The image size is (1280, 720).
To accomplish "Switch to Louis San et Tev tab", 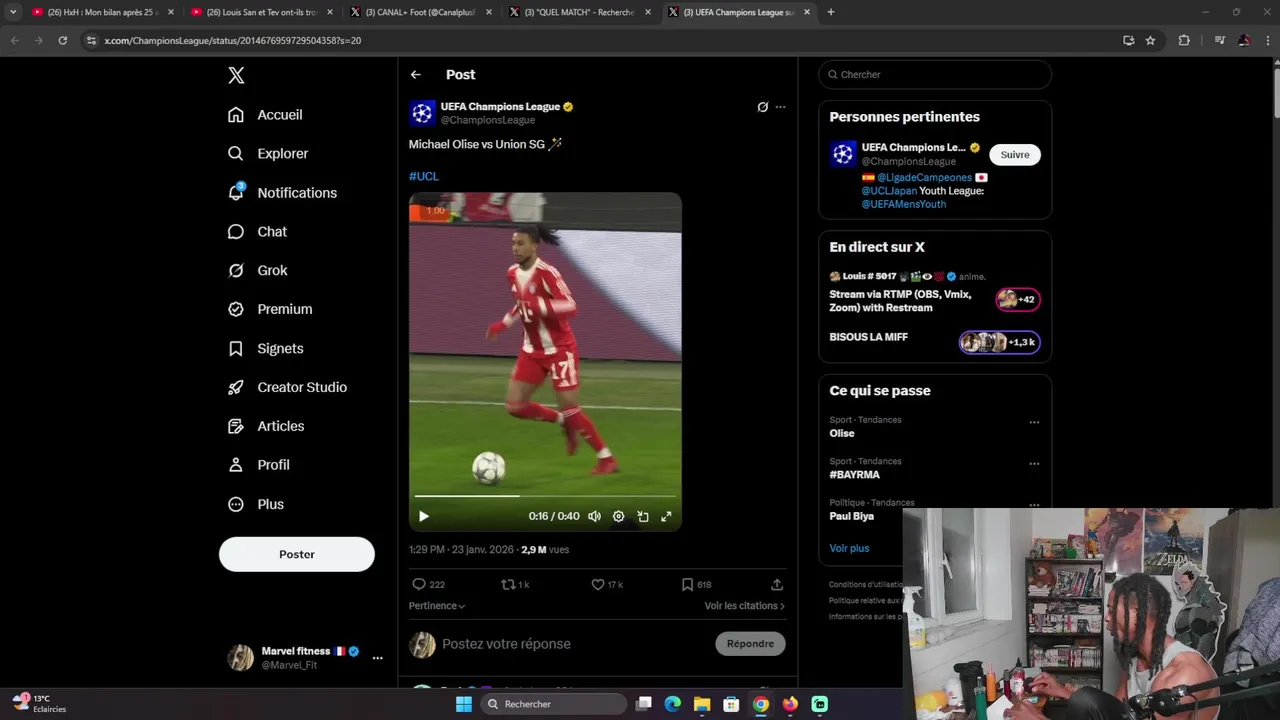I will [x=262, y=12].
